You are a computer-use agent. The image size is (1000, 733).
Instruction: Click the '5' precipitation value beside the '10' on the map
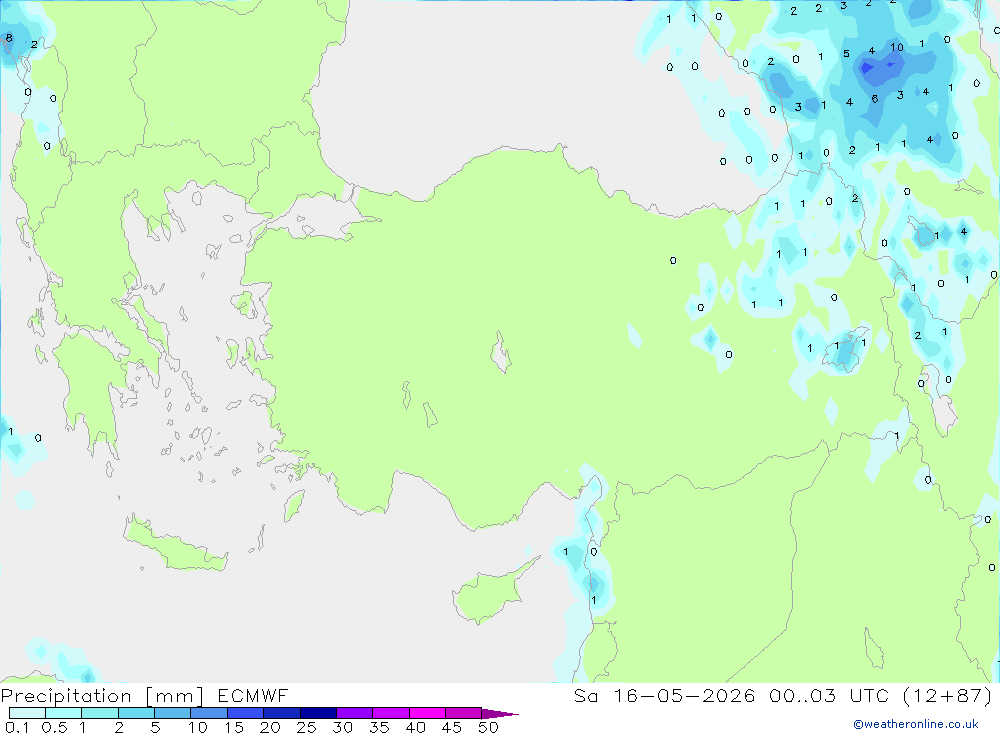click(x=846, y=54)
